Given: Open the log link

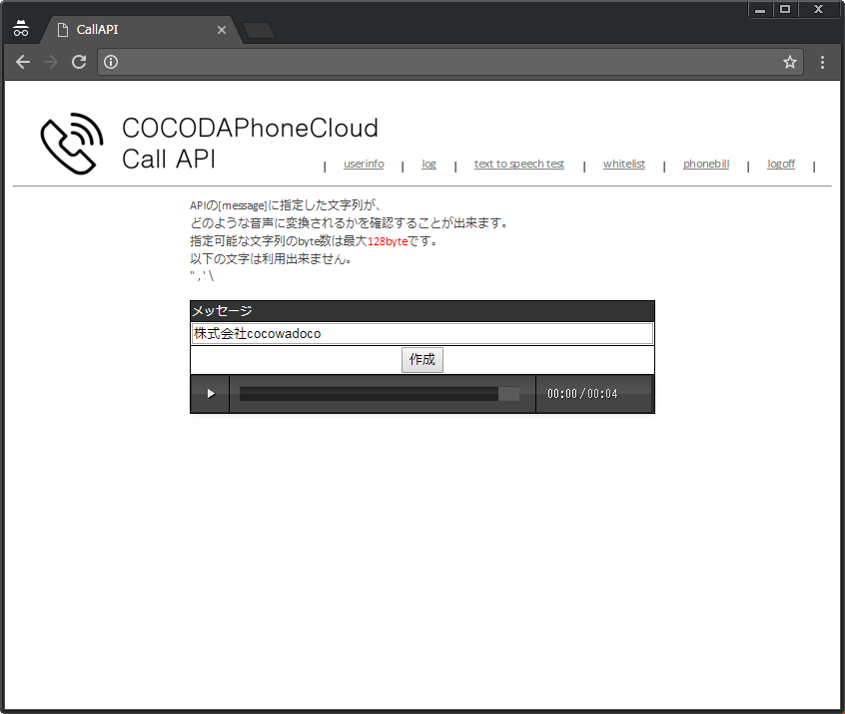Looking at the screenshot, I should point(429,164).
